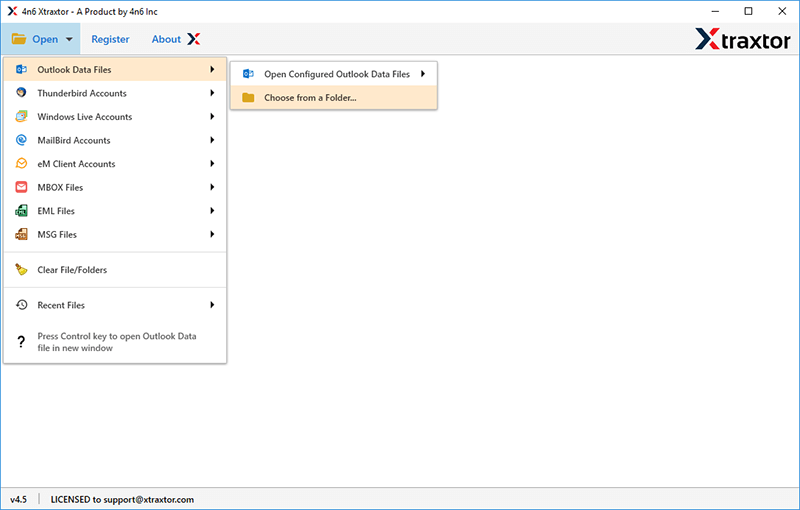Expand the Open Configured Outlook Data Files arrow
Image resolution: width=800 pixels, height=510 pixels.
[x=423, y=74]
